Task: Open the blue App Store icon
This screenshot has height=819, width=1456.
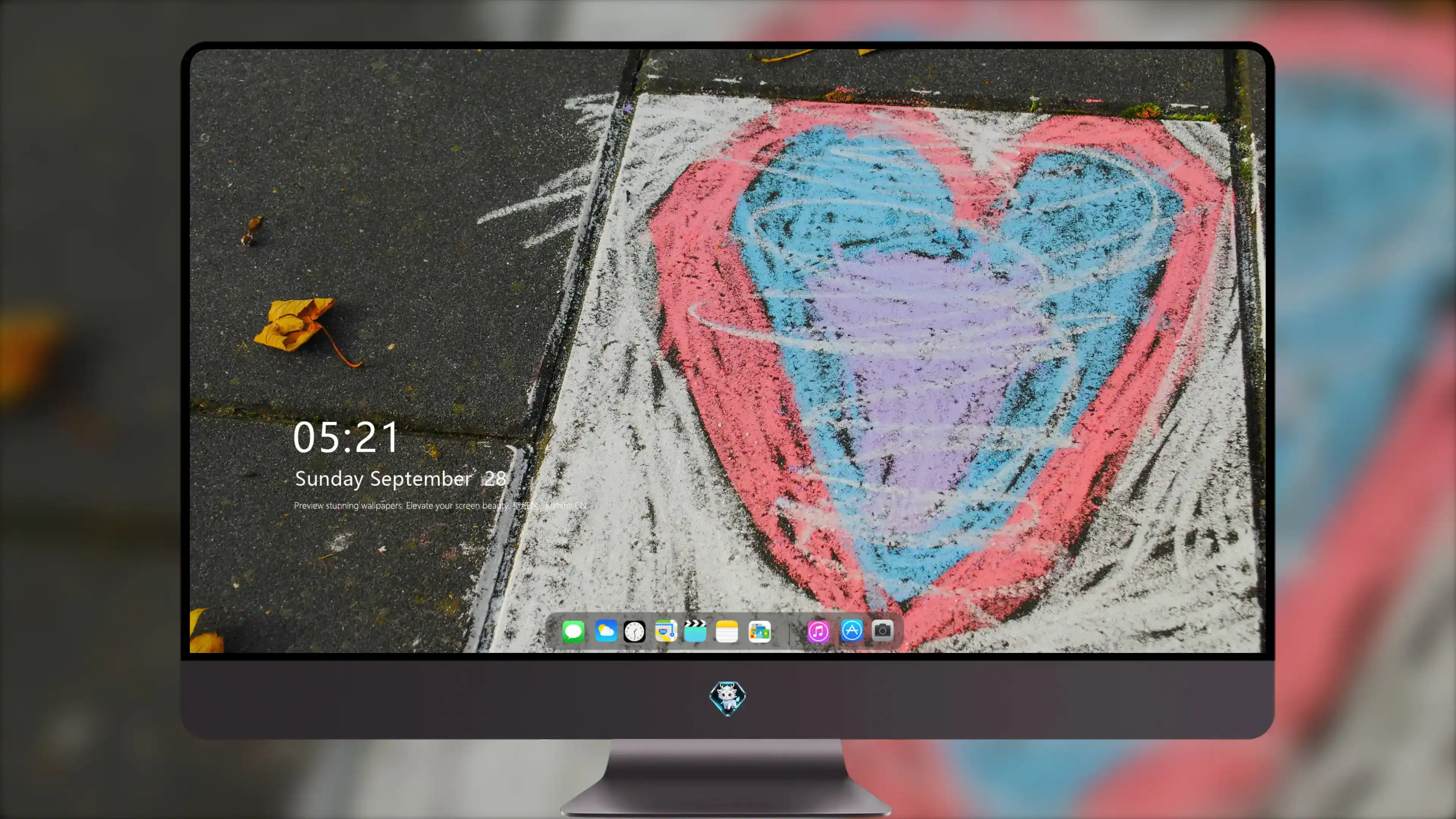Action: click(851, 630)
